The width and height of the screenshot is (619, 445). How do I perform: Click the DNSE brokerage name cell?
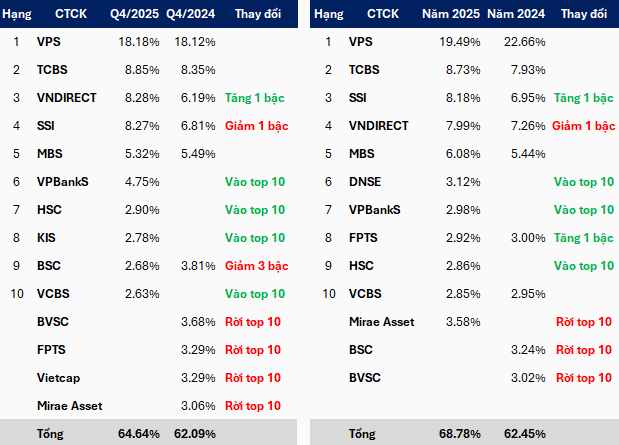coord(367,182)
